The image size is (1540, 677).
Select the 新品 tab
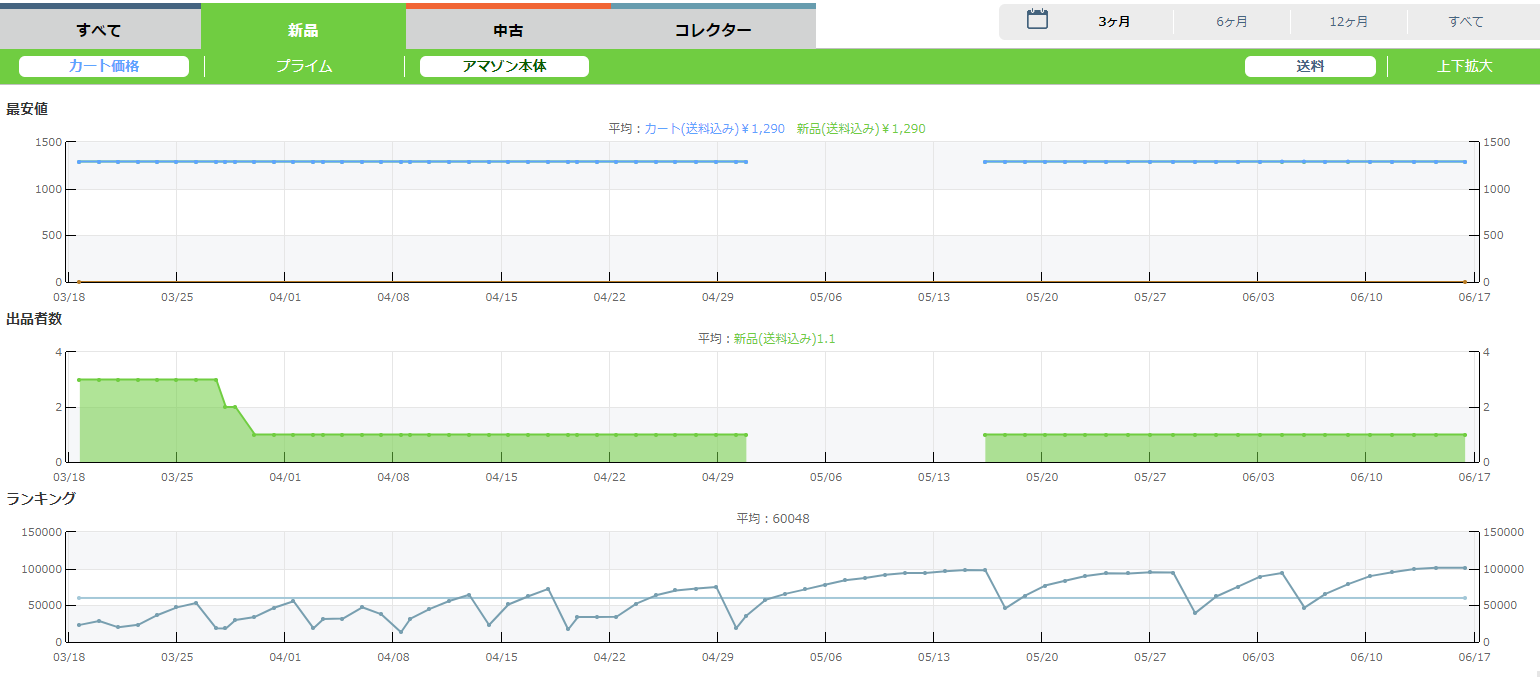pos(303,29)
